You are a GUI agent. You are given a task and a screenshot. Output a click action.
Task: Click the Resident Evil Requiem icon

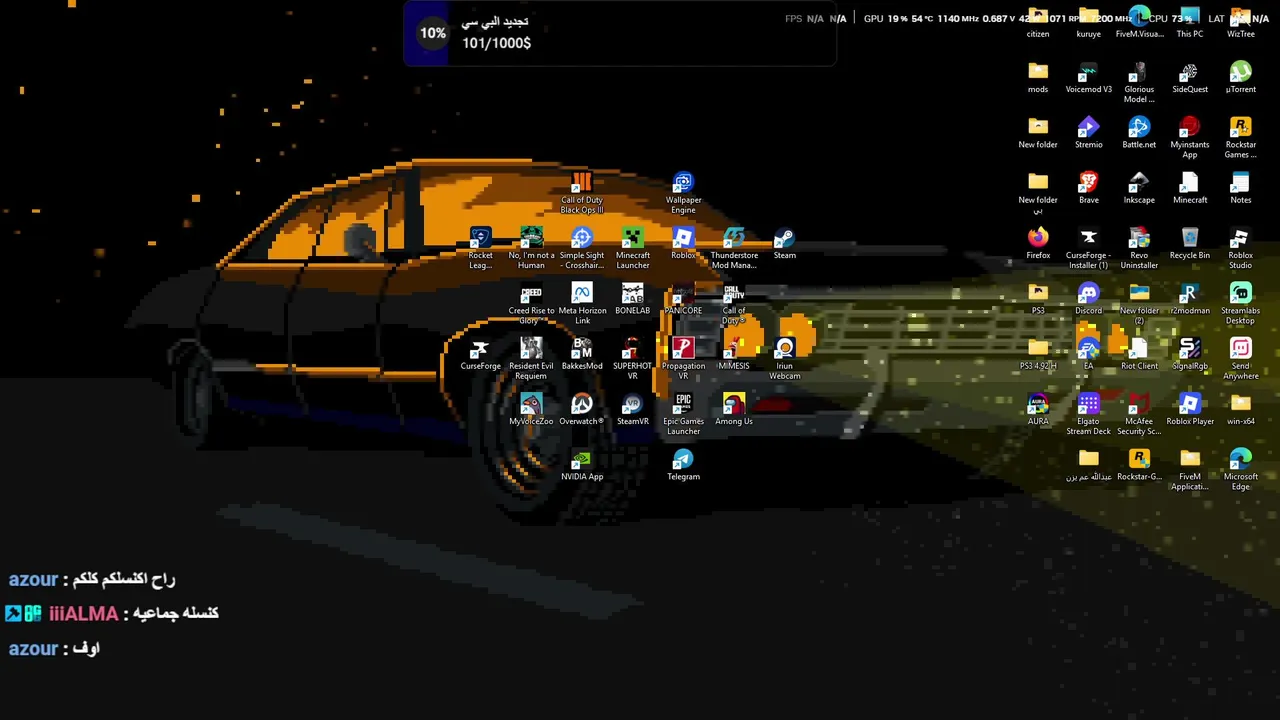(531, 358)
